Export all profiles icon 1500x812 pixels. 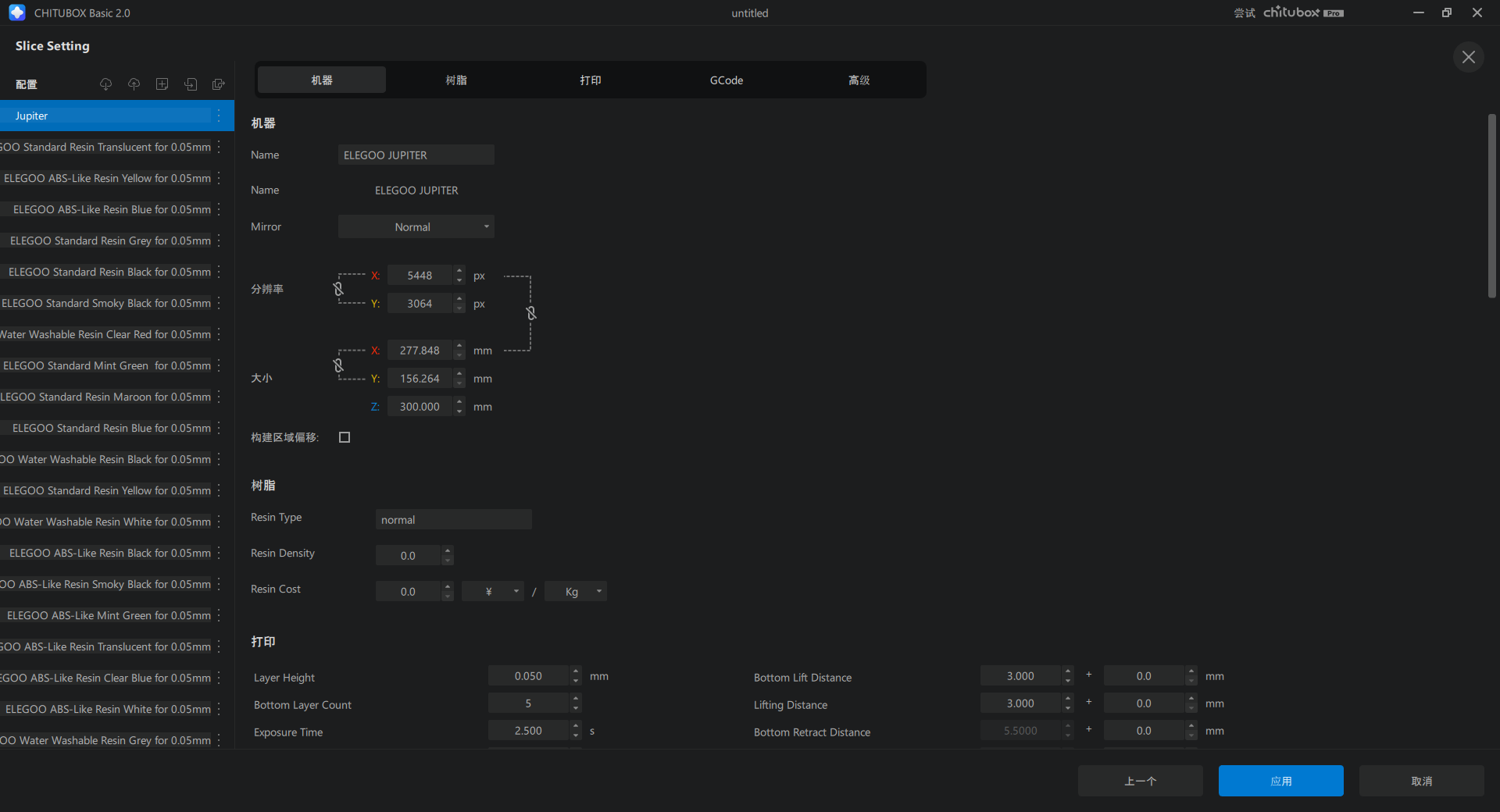coord(219,84)
